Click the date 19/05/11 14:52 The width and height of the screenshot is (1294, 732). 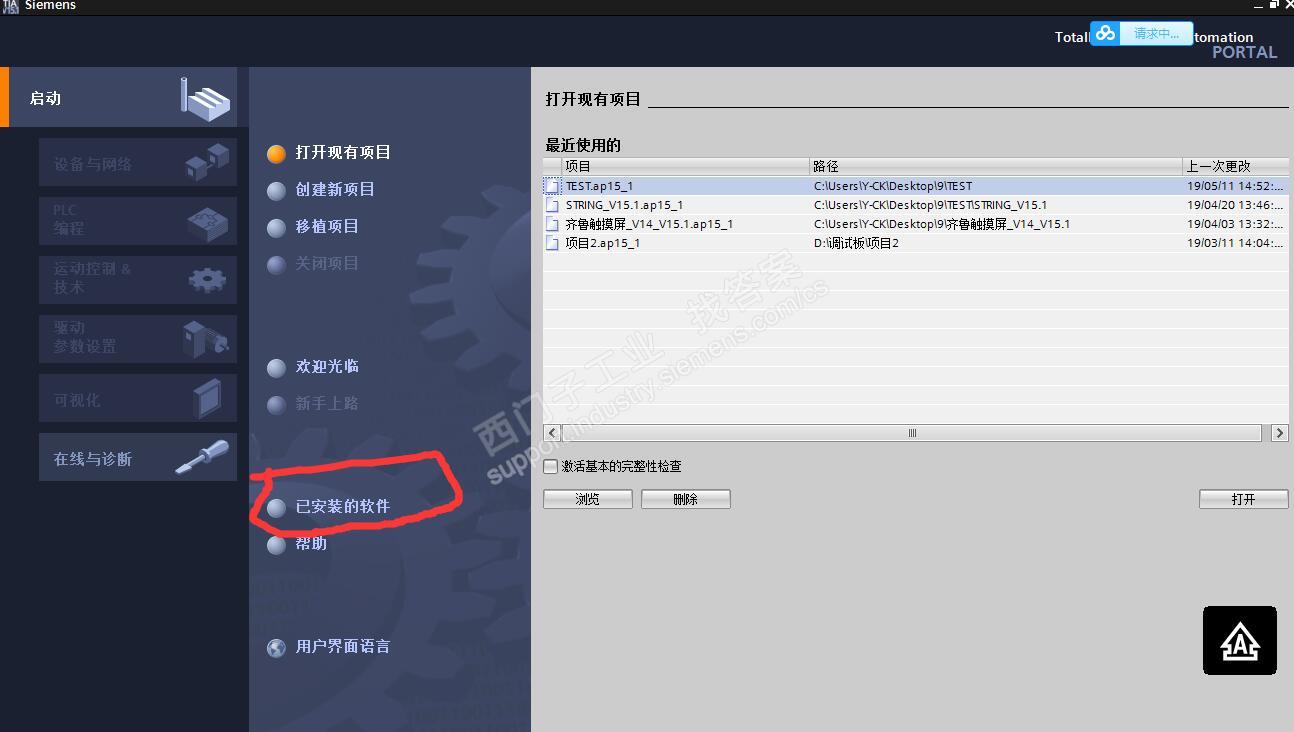(1236, 186)
